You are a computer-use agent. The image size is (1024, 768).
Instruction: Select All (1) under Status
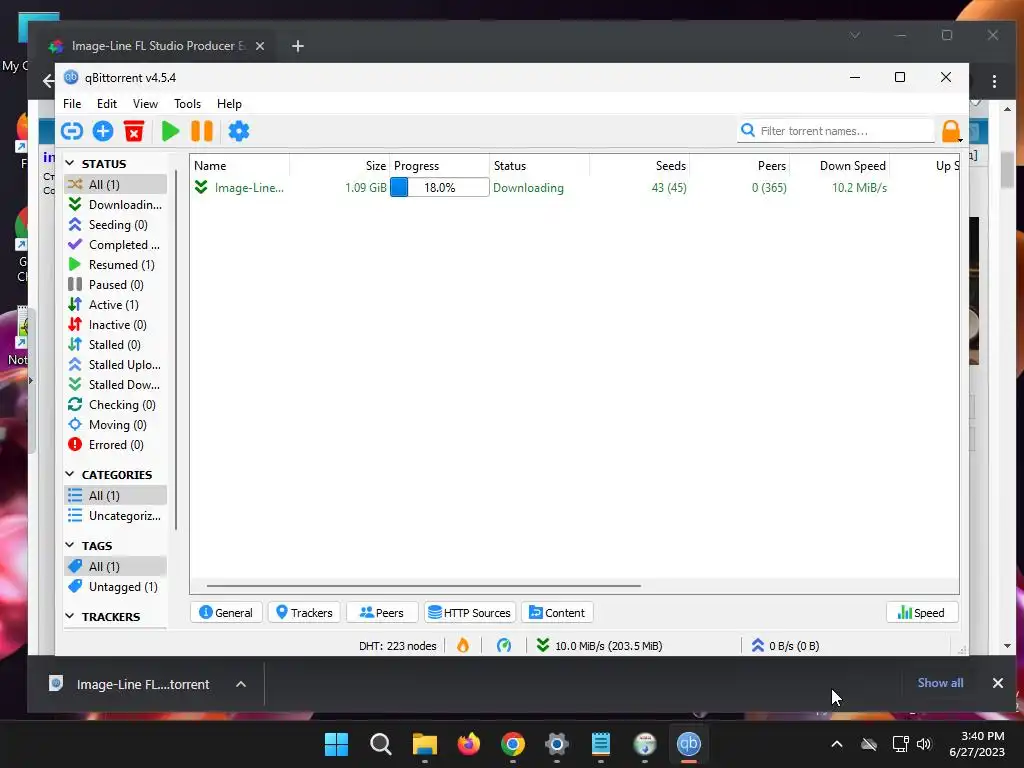pos(116,184)
